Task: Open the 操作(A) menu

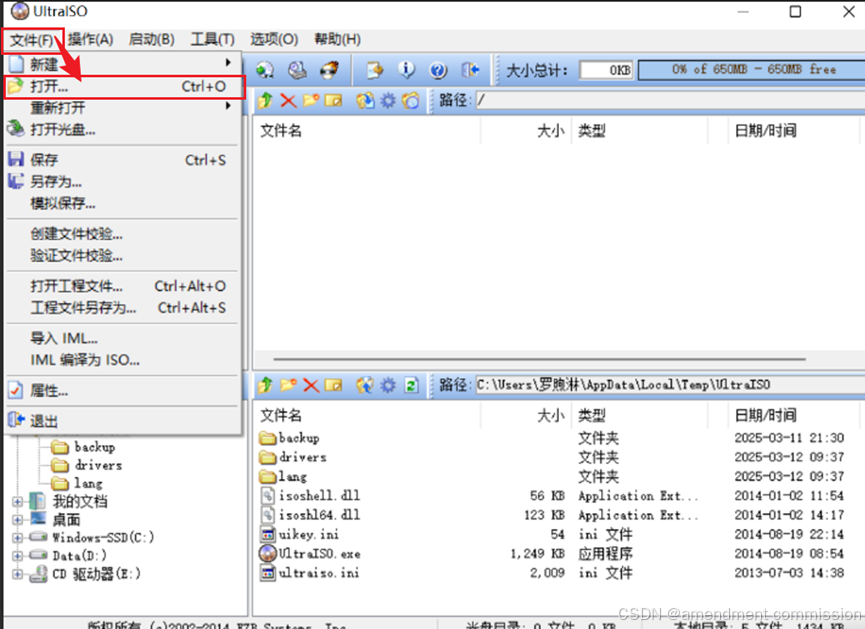Action: 90,39
